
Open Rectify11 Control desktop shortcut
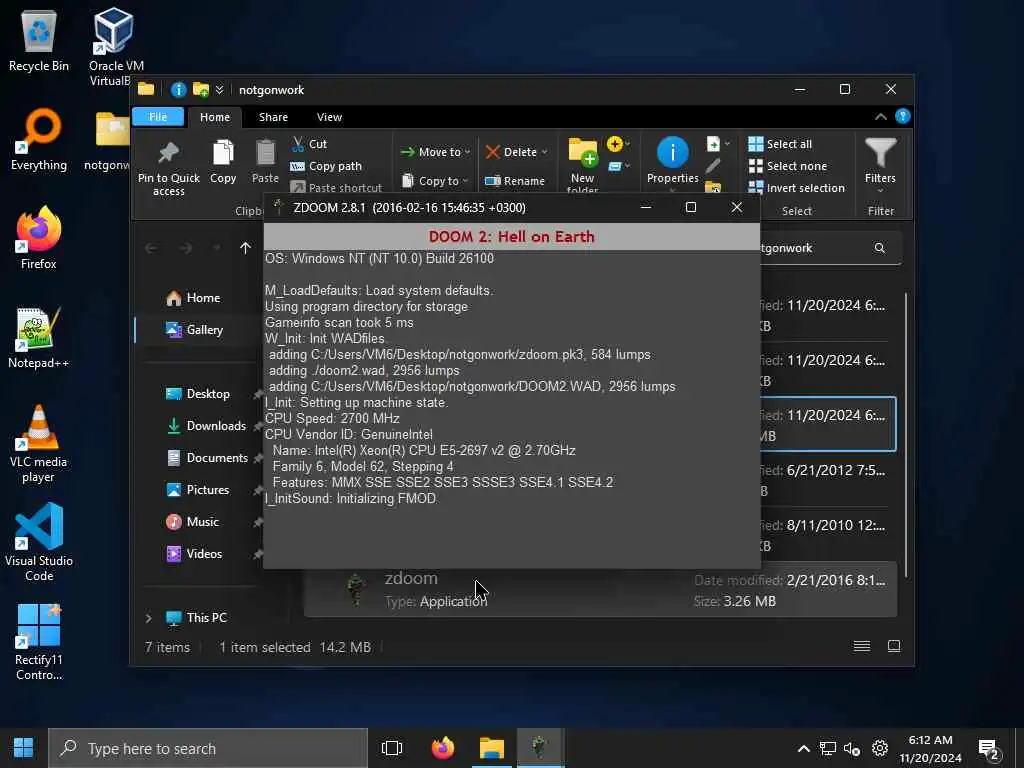[39, 642]
